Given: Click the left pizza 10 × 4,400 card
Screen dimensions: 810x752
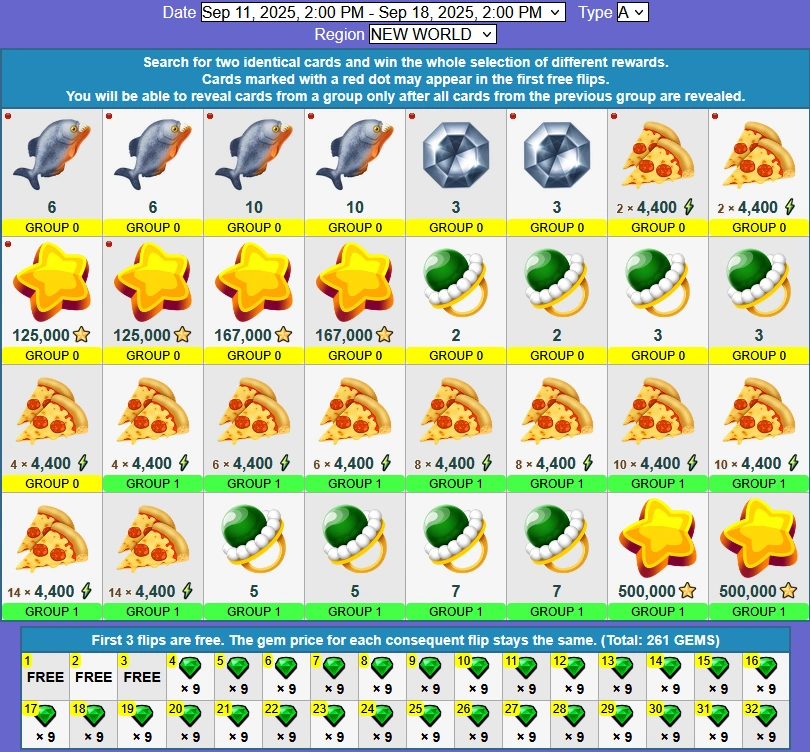Looking at the screenshot, I should (658, 429).
